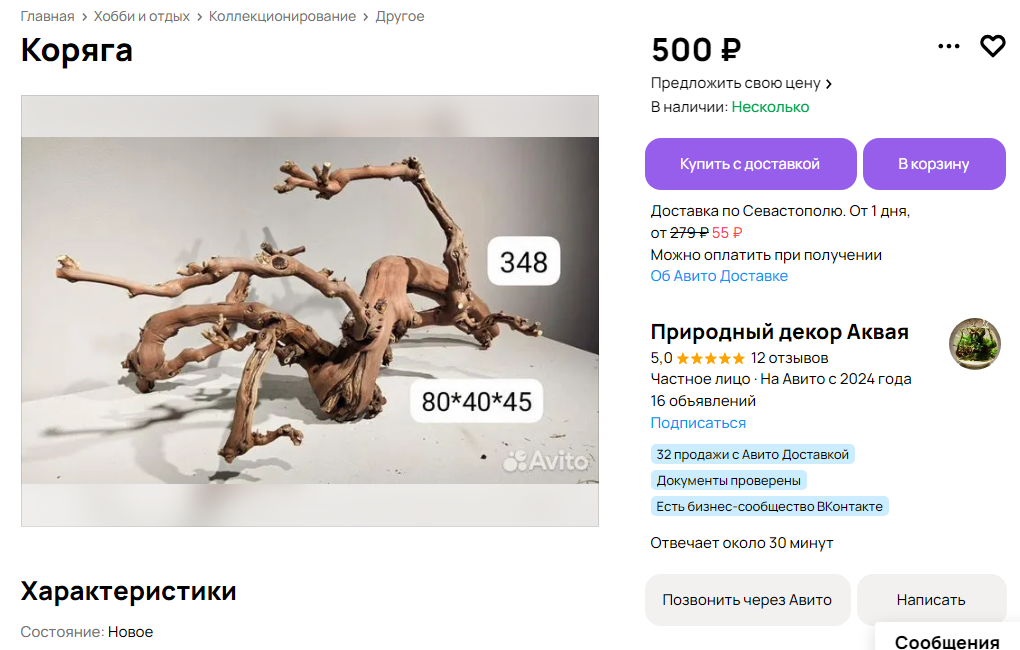This screenshot has width=1020, height=650.
Task: Click the five-star seller rating
Action: click(x=710, y=359)
